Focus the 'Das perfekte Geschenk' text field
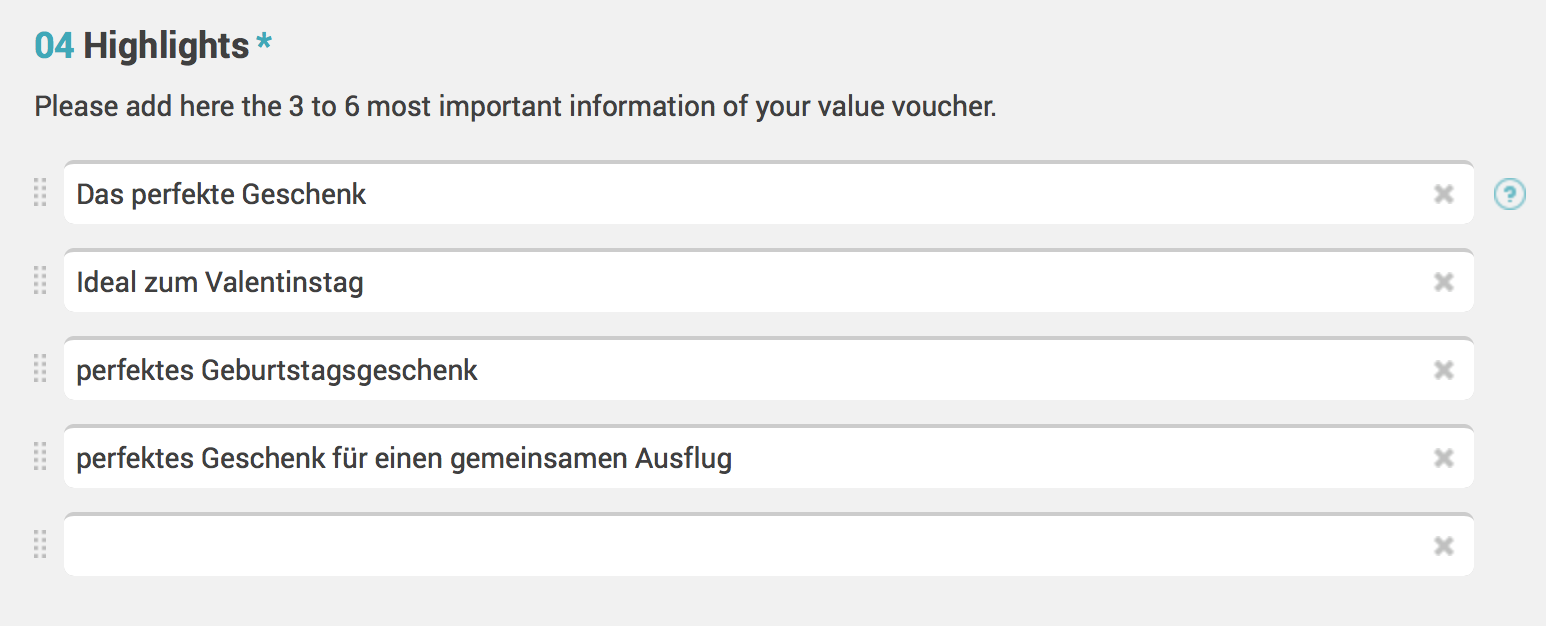 768,193
